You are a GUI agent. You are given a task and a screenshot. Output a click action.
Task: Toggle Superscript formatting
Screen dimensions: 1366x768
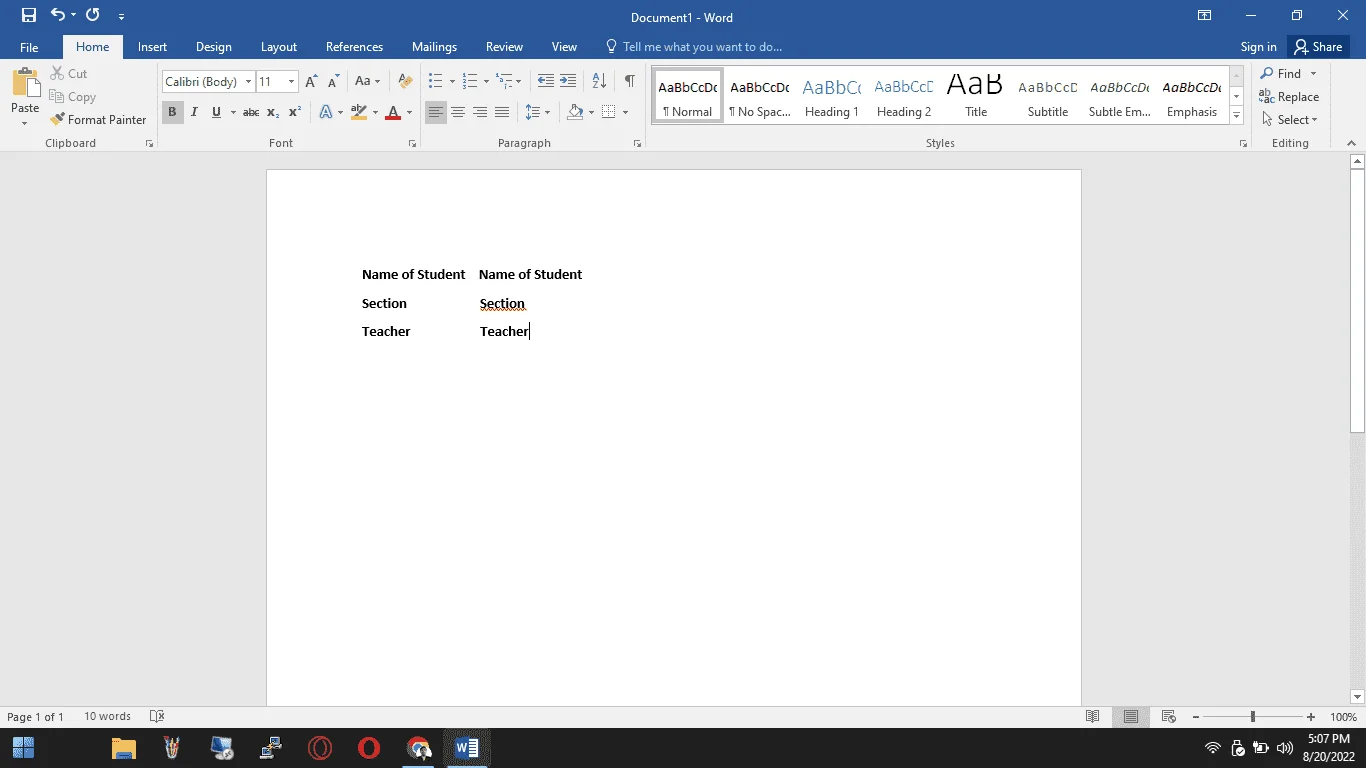tap(295, 112)
